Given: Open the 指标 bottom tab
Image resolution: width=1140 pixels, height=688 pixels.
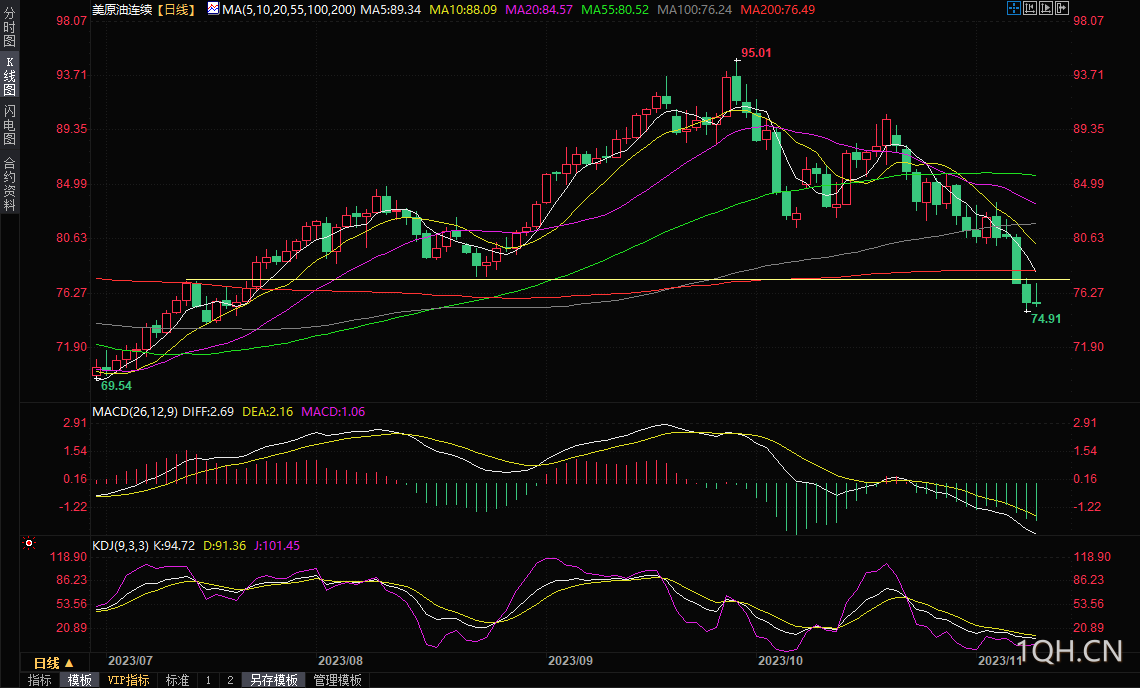Looking at the screenshot, I should point(40,680).
